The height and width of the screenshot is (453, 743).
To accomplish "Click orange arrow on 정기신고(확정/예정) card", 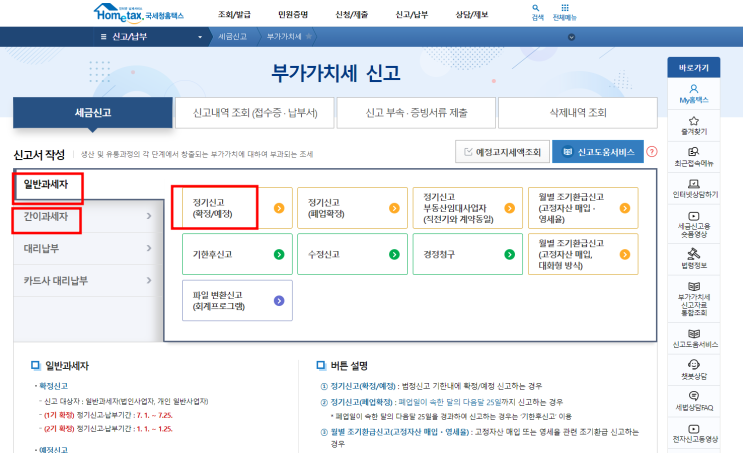I will tap(279, 208).
